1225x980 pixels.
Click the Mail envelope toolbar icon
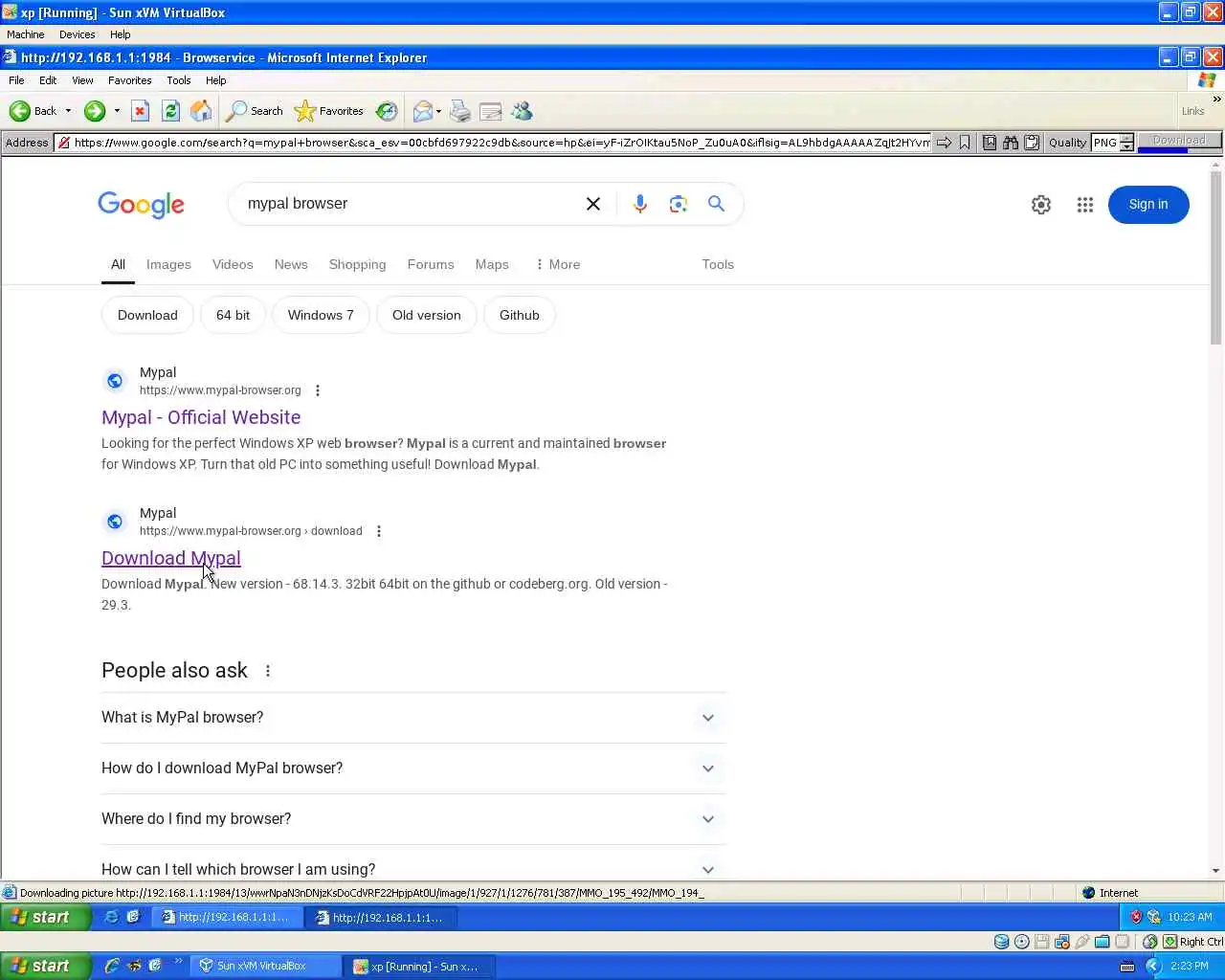pyautogui.click(x=422, y=111)
